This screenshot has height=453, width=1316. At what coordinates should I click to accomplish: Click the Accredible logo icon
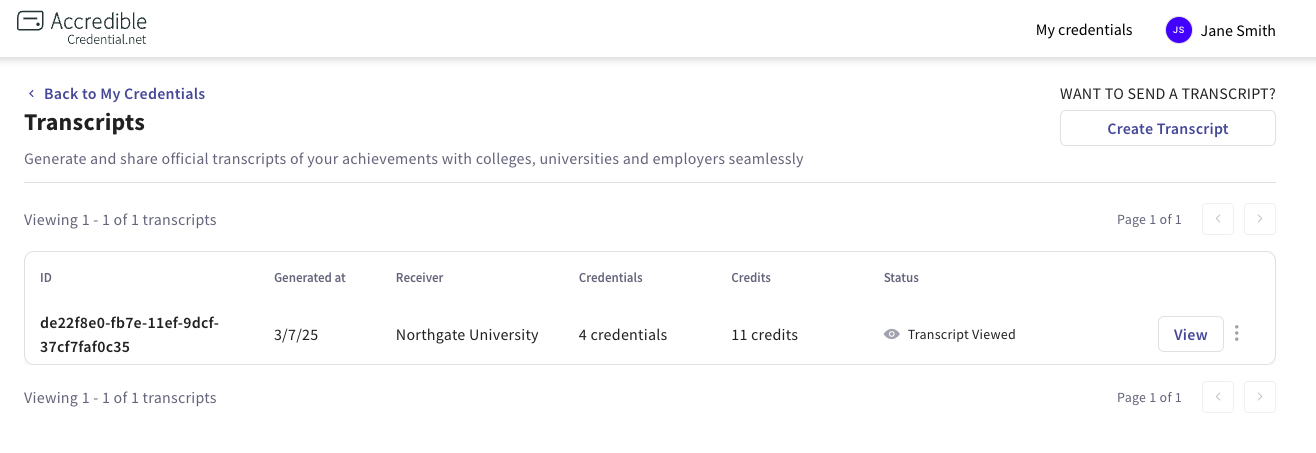pos(30,21)
